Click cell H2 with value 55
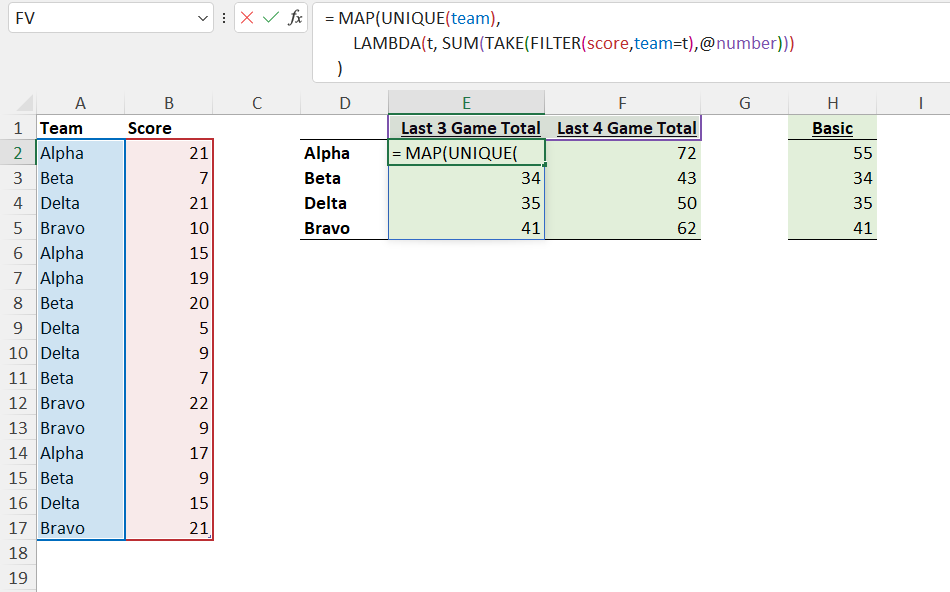This screenshot has height=592, width=950. (x=832, y=153)
